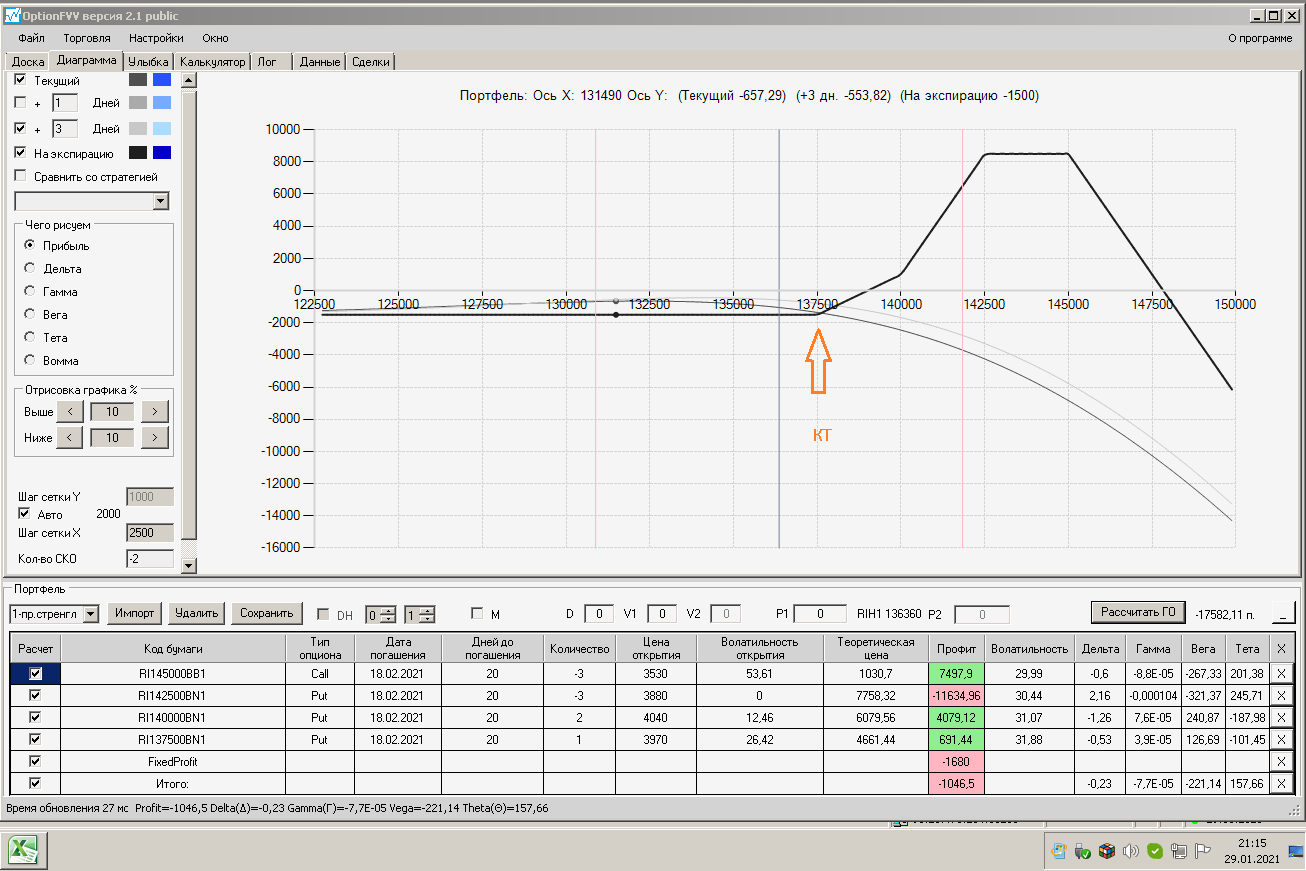Open Excel from the taskbar
Image resolution: width=1306 pixels, height=871 pixels.
[x=24, y=850]
